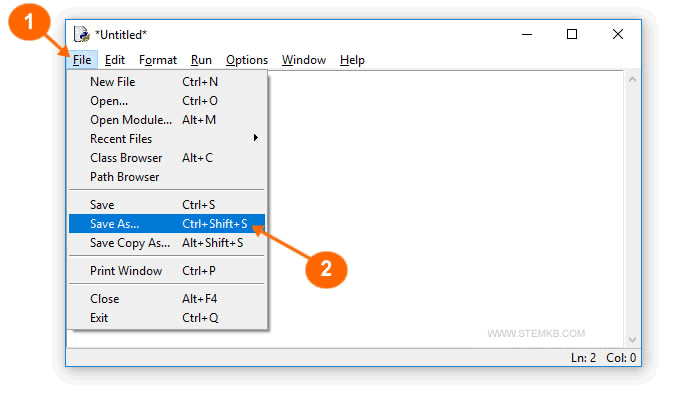Minimize the Untitled editor window
This screenshot has height=393, width=700.
click(x=527, y=34)
